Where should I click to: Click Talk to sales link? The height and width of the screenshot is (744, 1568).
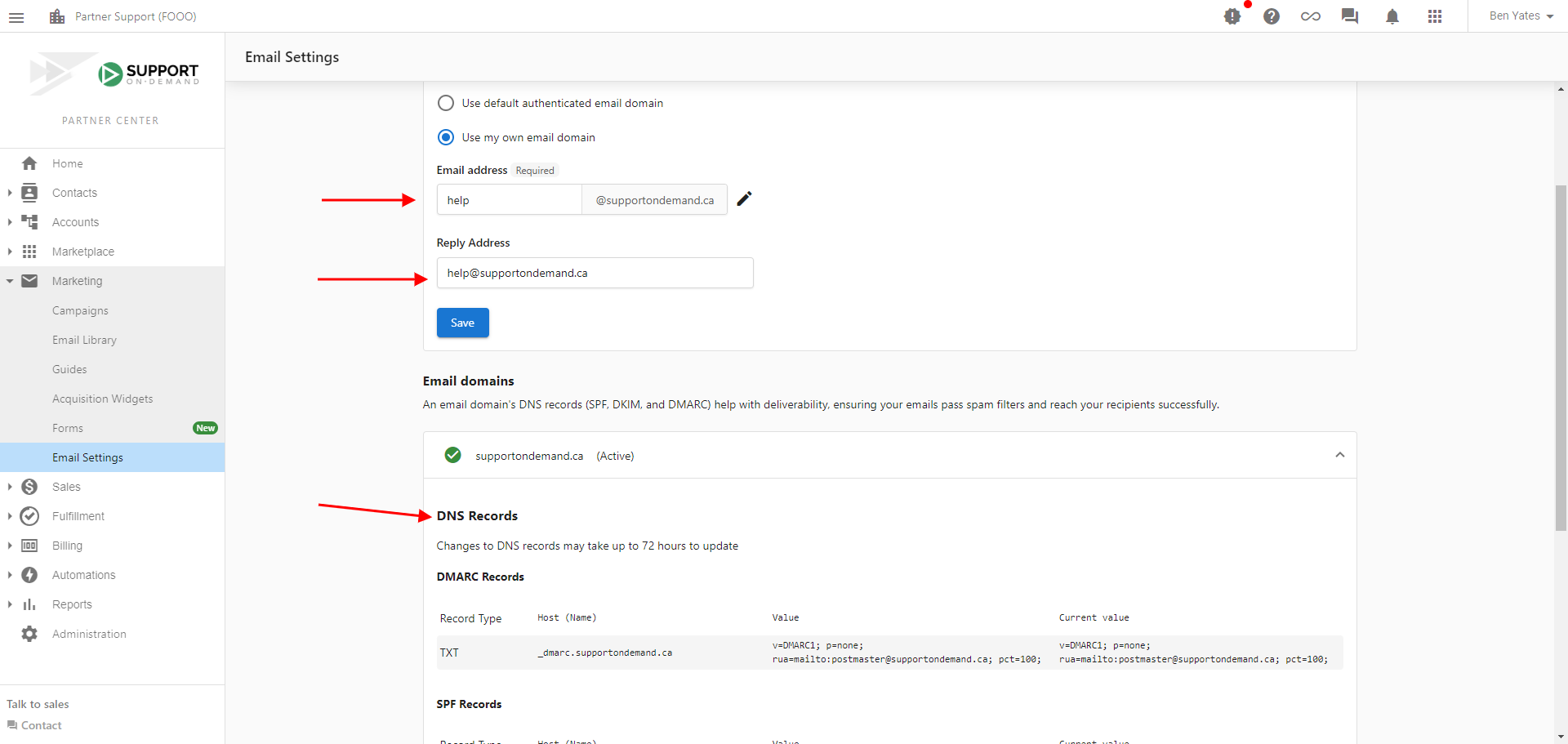click(38, 704)
